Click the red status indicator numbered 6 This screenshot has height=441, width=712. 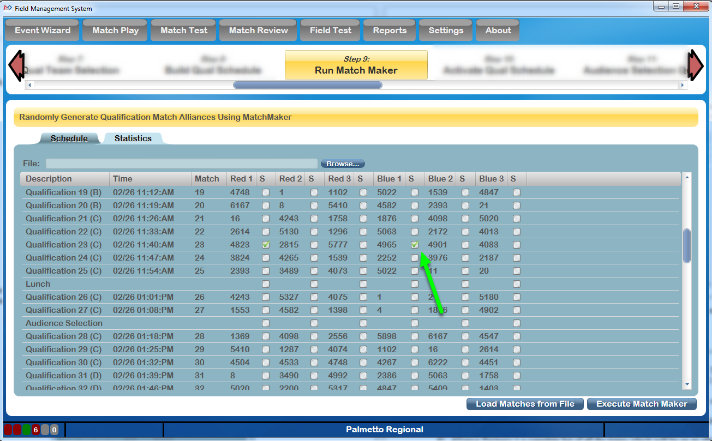tap(35, 429)
